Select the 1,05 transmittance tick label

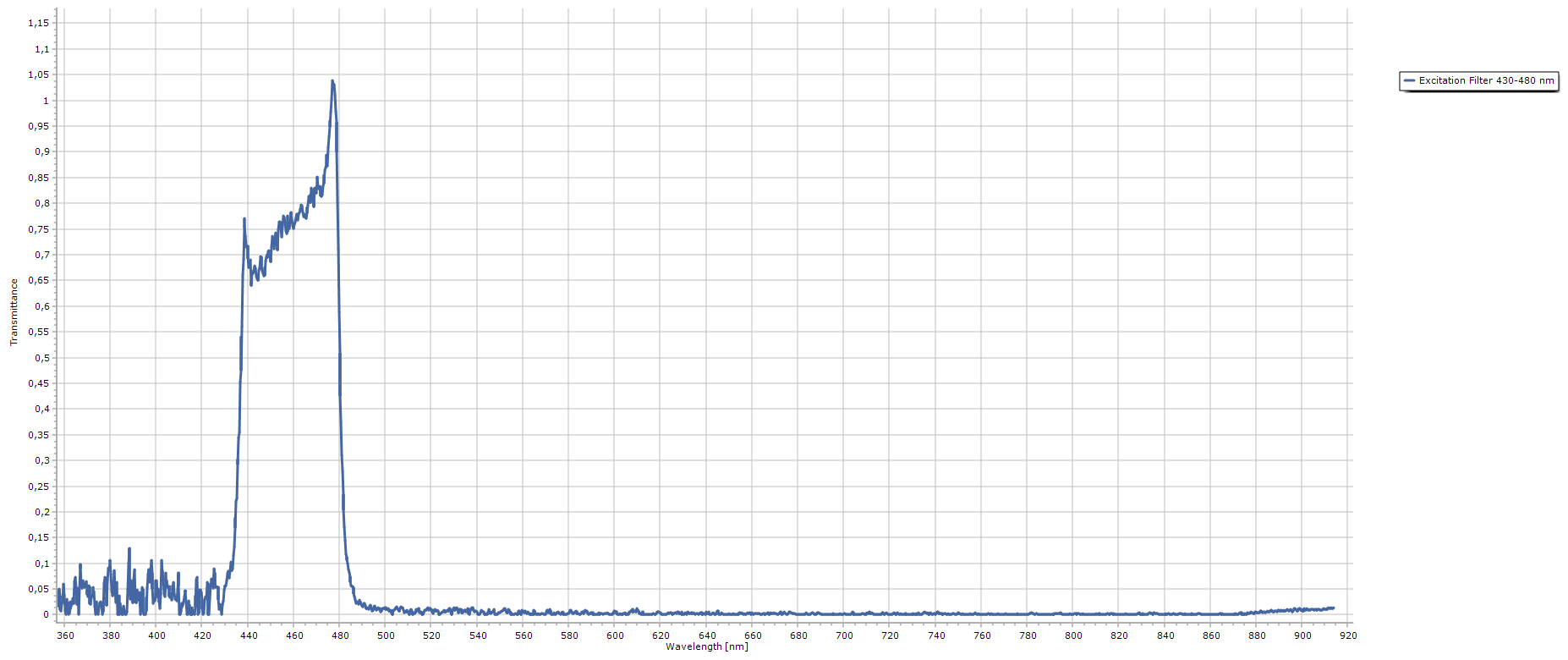tap(39, 74)
